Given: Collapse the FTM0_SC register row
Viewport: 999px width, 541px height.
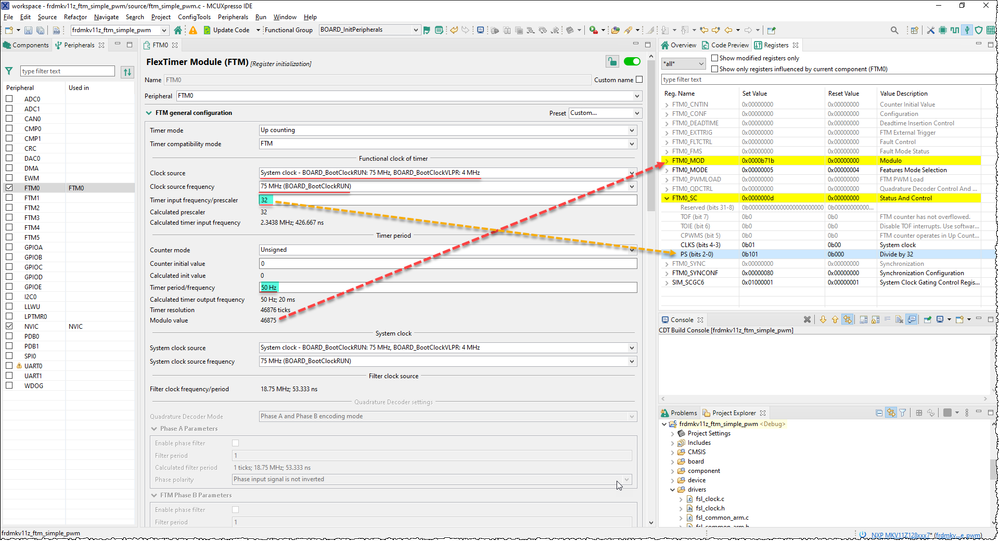Looking at the screenshot, I should pyautogui.click(x=667, y=198).
